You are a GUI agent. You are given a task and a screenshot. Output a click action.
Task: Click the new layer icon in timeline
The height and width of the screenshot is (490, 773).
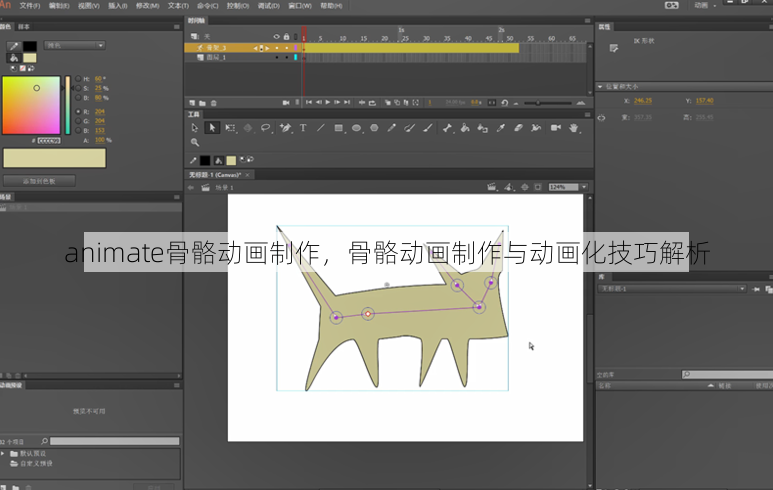192,103
